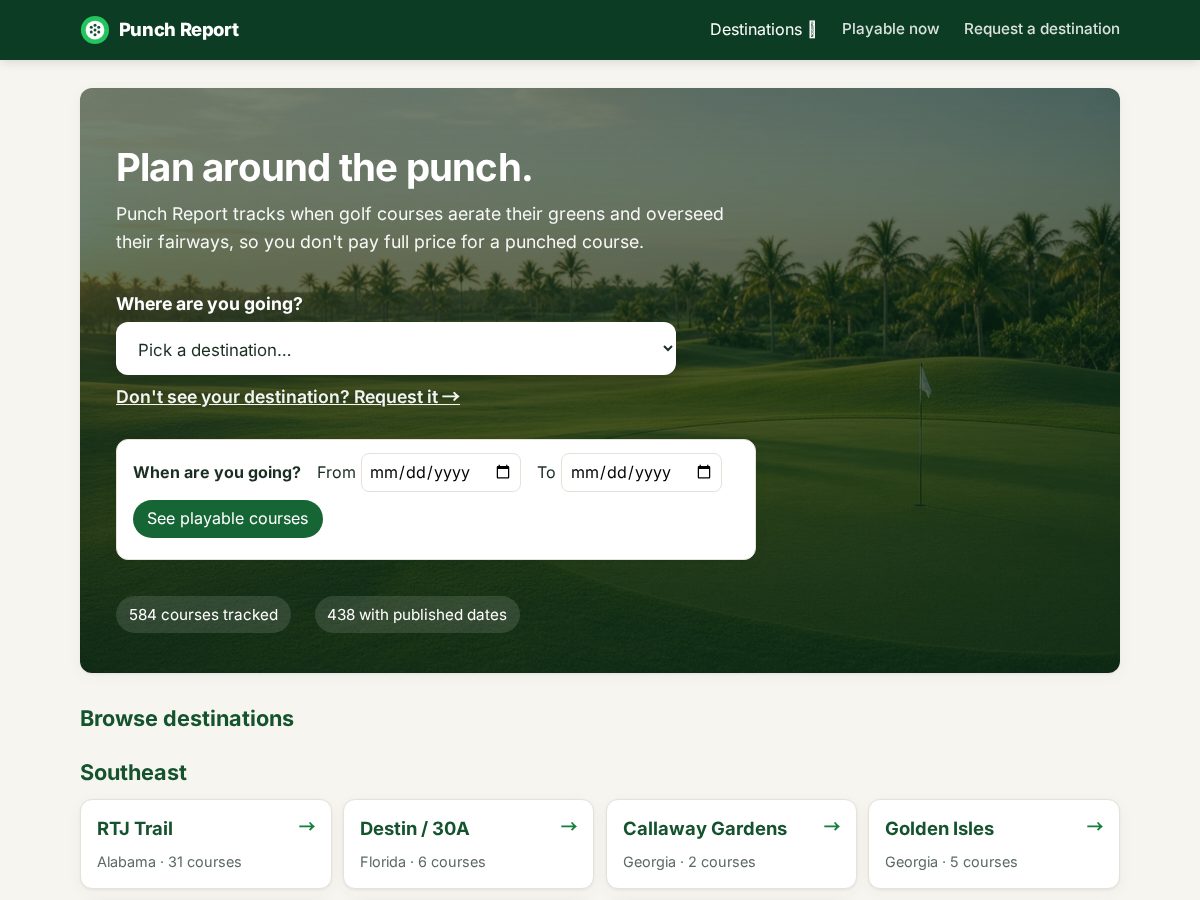Click Alabama · 31 courses text
Viewport: 1200px width, 900px height.
click(x=169, y=862)
